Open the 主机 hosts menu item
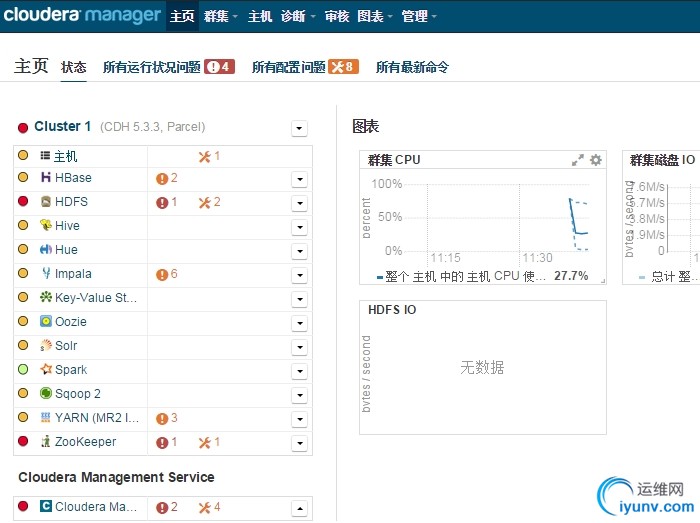 point(260,16)
